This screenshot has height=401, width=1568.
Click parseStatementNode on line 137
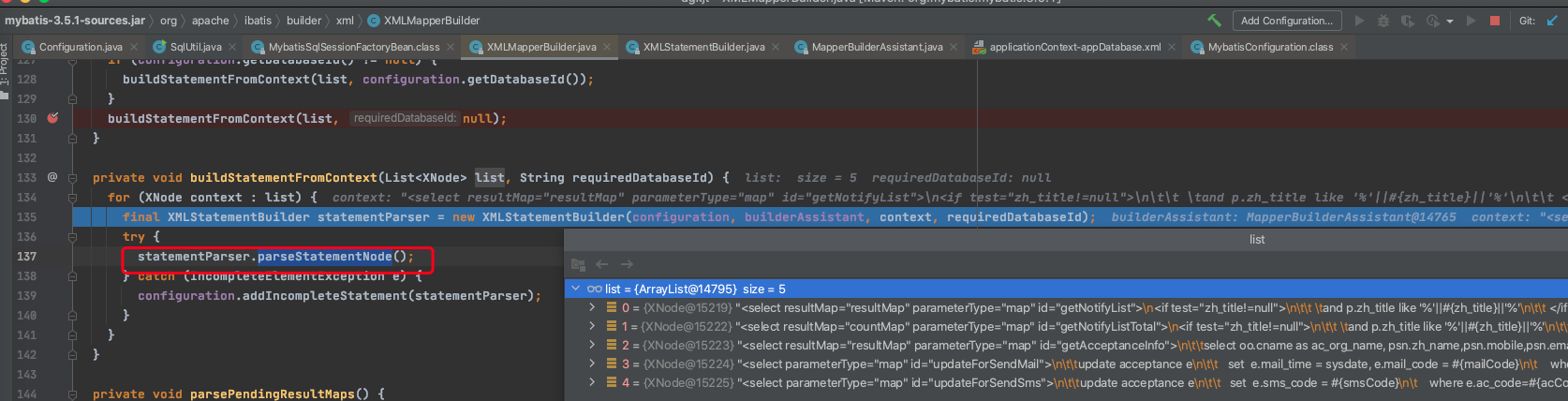[x=324, y=257]
